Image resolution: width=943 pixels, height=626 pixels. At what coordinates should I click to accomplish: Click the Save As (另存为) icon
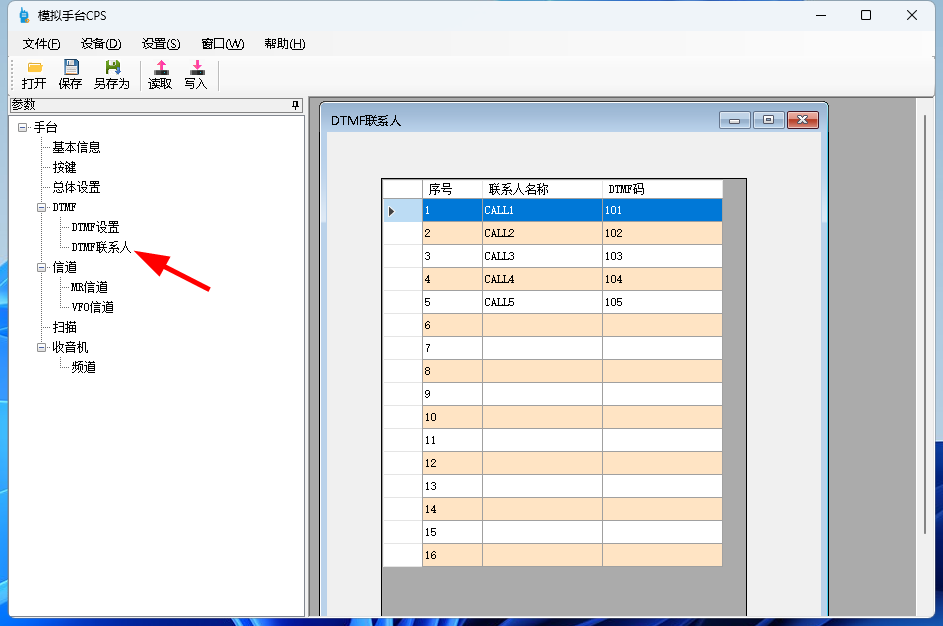pos(112,68)
